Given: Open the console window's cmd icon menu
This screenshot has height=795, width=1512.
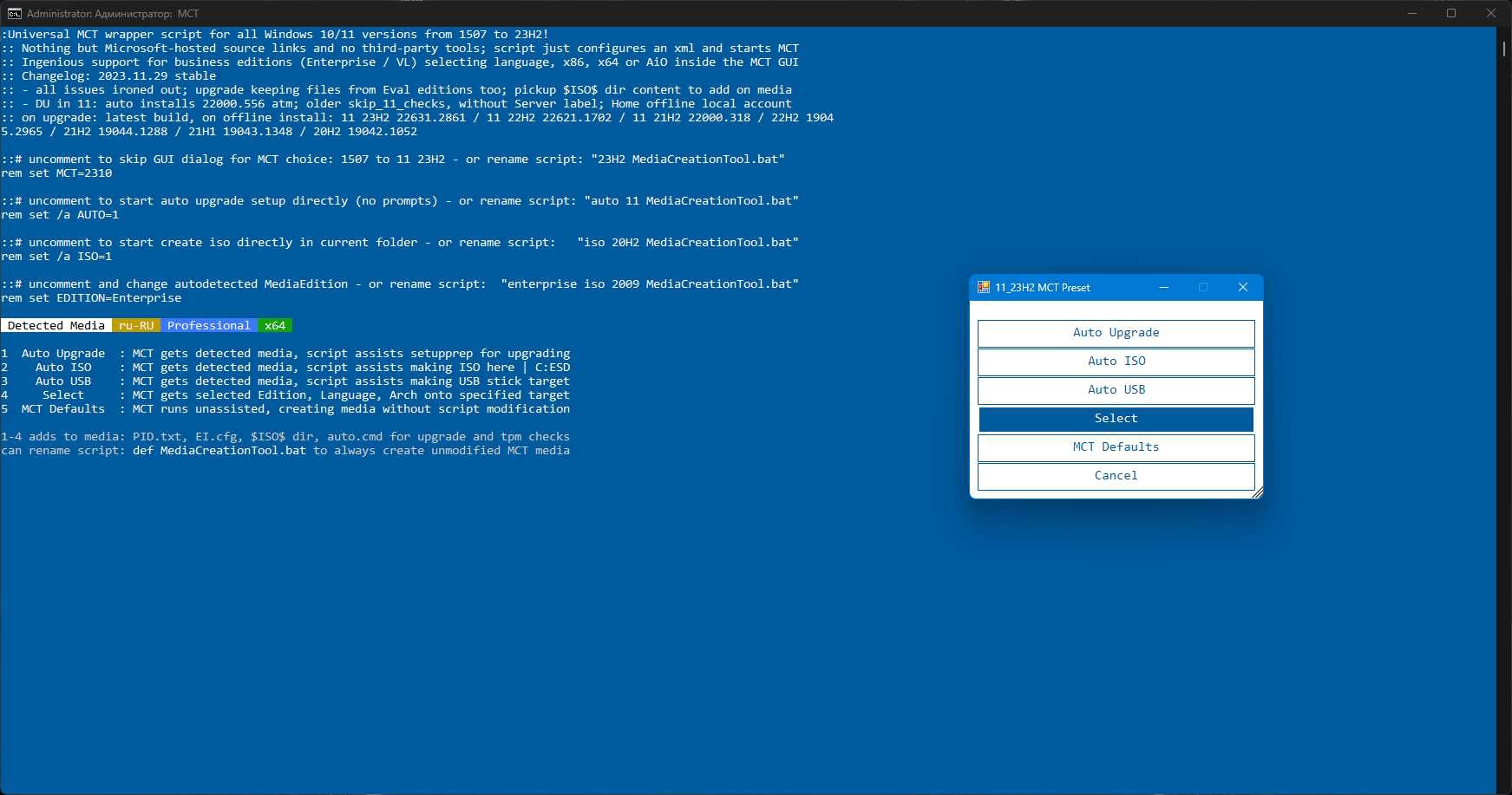Looking at the screenshot, I should [x=15, y=13].
